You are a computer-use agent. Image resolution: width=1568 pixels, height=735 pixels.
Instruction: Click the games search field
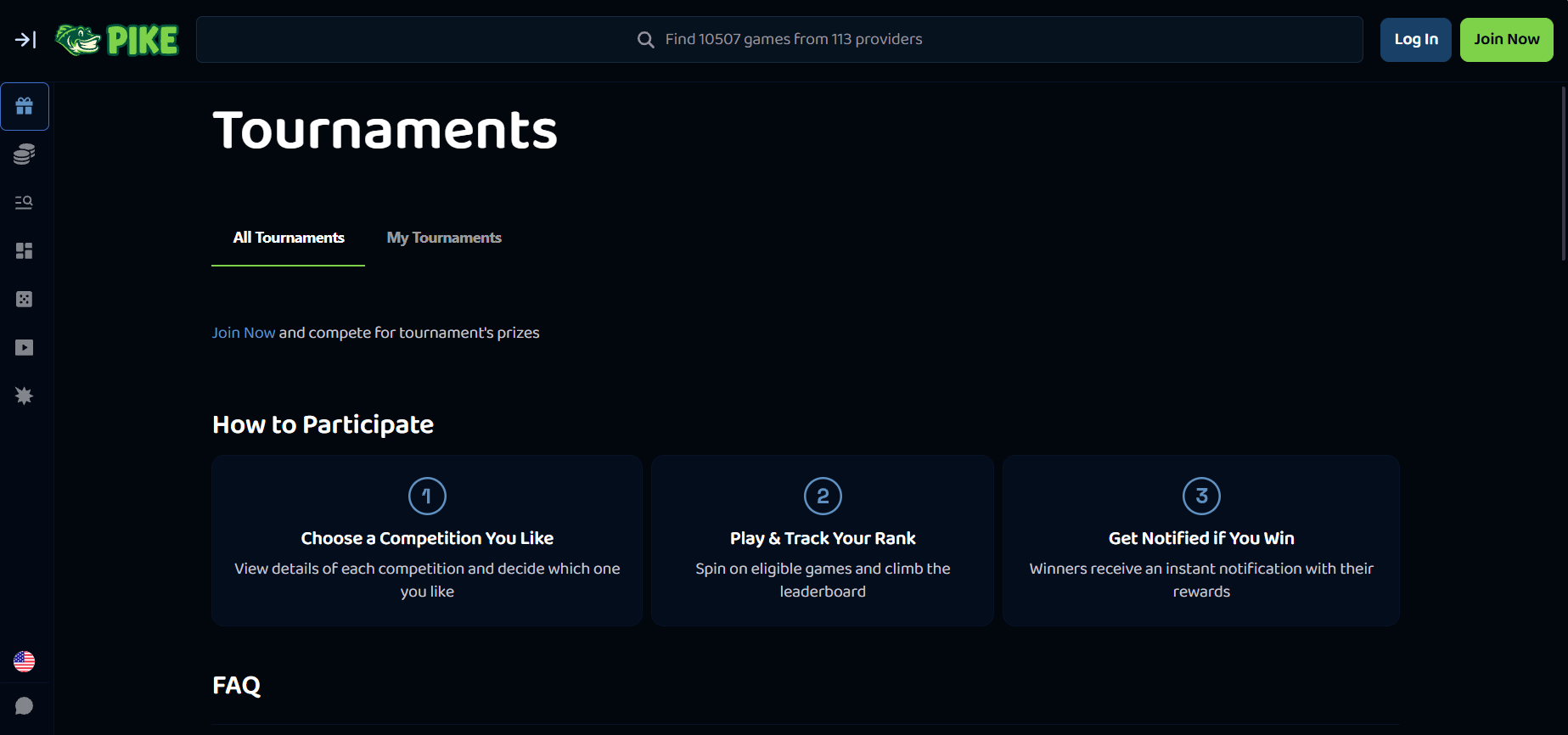pos(779,40)
